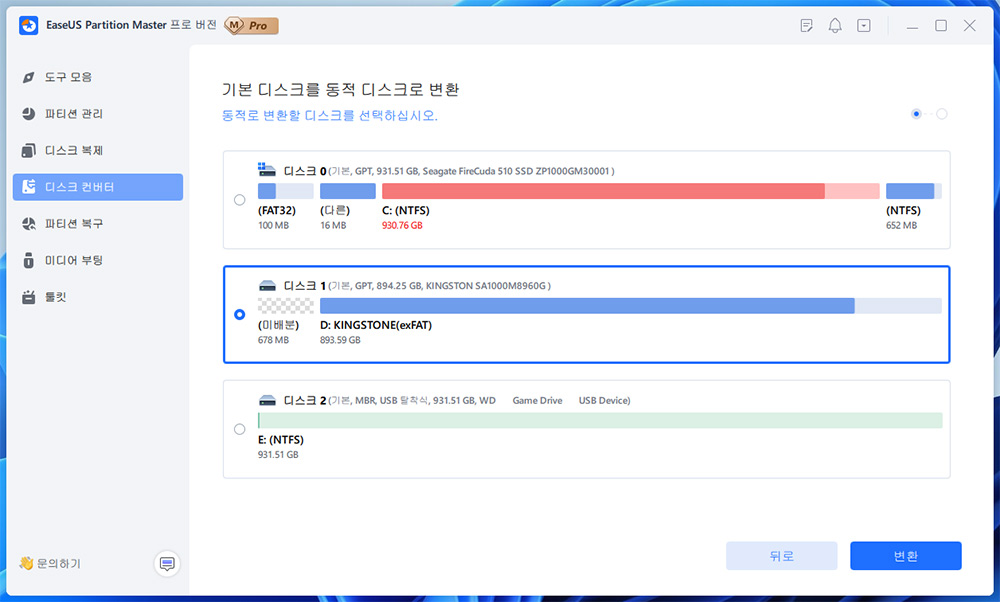Select the 디스크 0 radio button
This screenshot has height=602, width=1000.
tap(240, 200)
